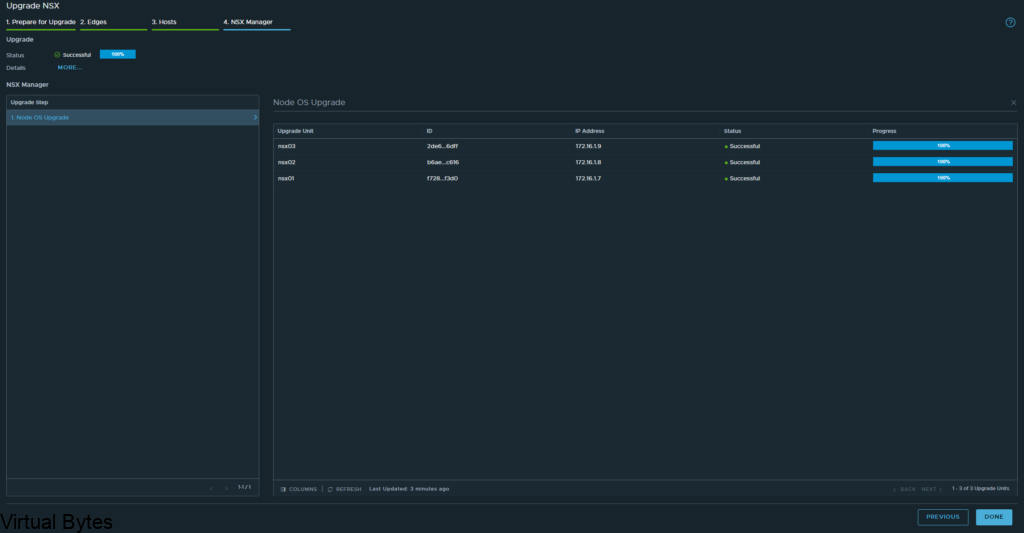Go to next page in Upgrade step list
Image resolution: width=1024 pixels, height=533 pixels.
[226, 488]
